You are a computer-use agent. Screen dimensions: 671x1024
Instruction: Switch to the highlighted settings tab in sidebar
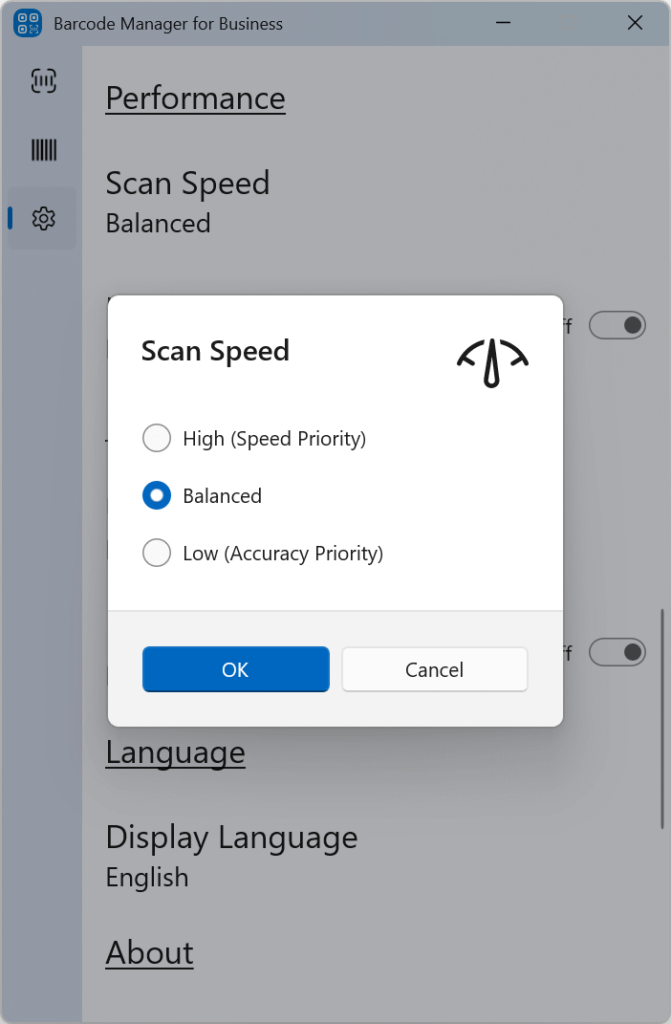[x=42, y=218]
